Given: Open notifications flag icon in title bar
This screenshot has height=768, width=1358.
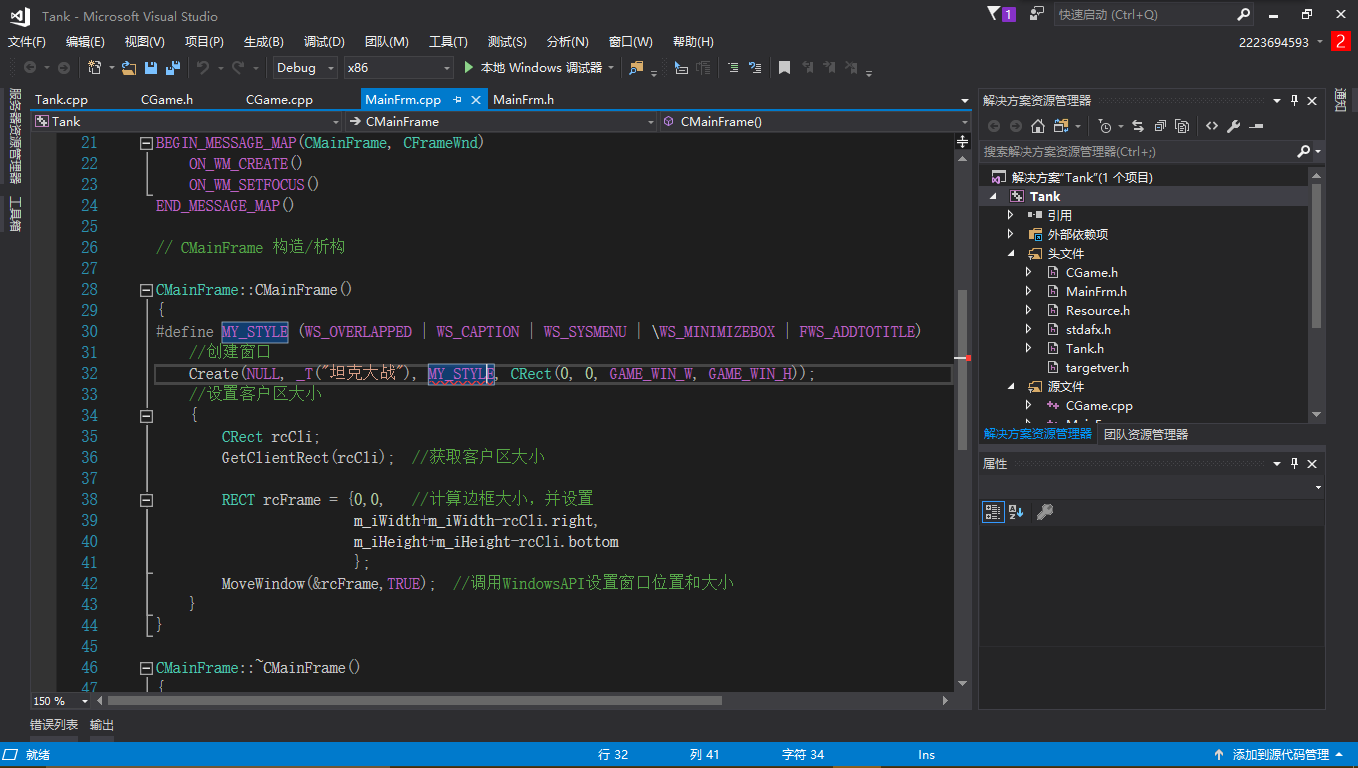Looking at the screenshot, I should (1001, 14).
